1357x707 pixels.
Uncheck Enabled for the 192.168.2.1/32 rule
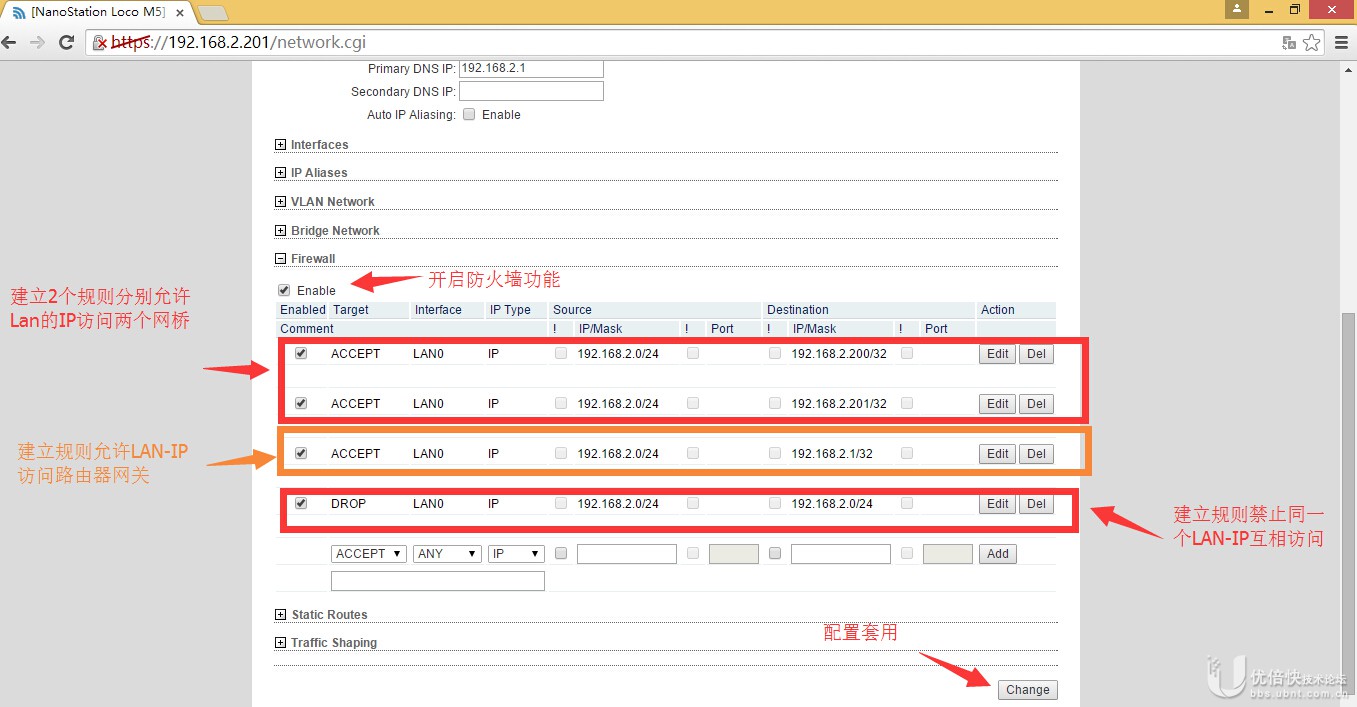301,453
